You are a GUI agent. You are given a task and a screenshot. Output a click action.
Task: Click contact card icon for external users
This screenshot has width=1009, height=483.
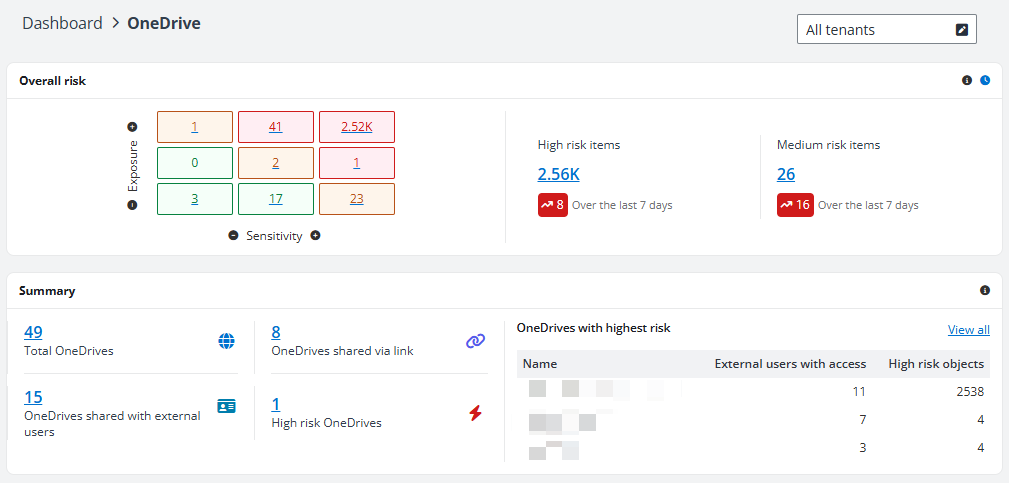point(227,406)
